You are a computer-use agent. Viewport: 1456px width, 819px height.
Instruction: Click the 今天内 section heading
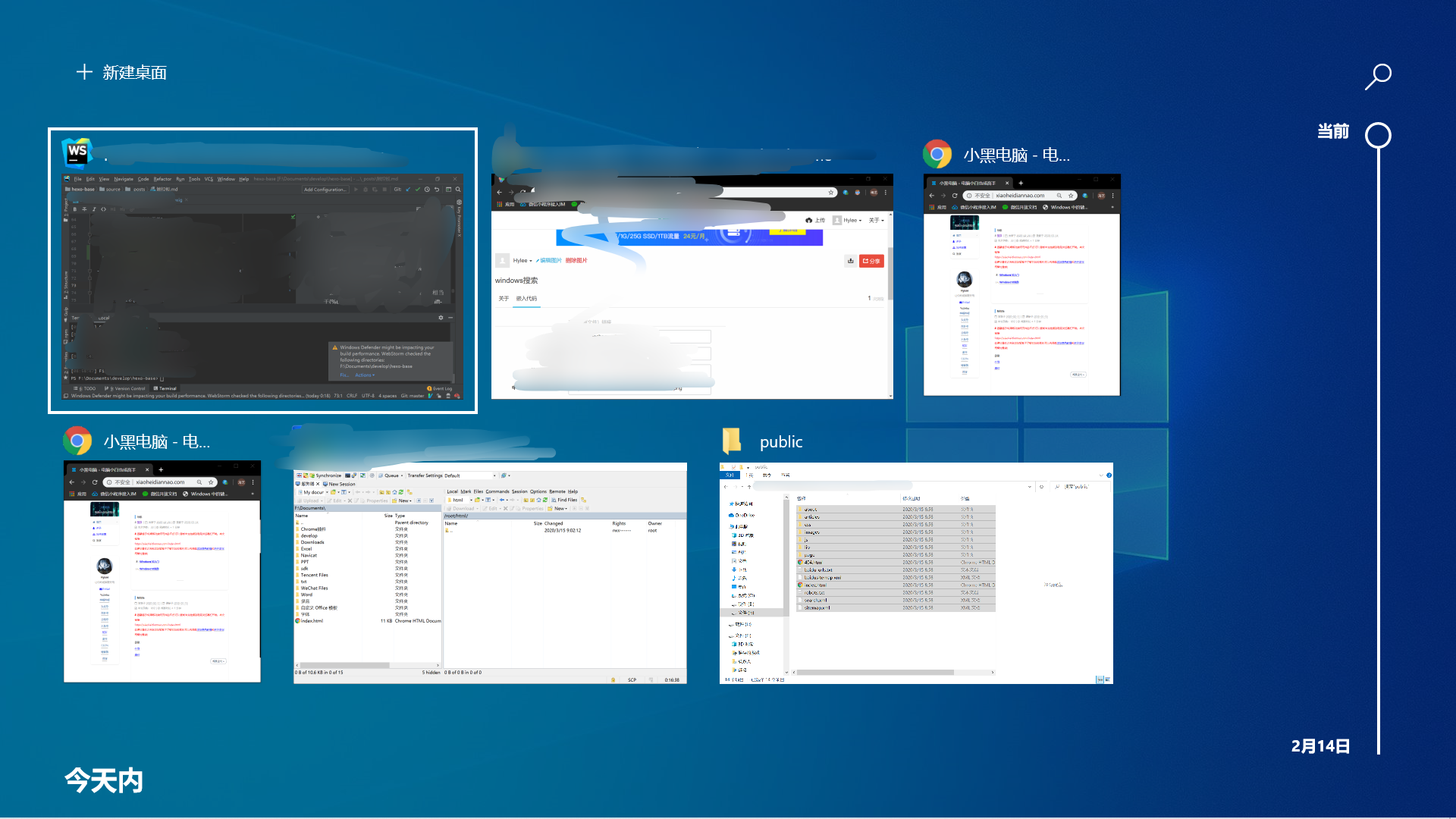point(104,780)
